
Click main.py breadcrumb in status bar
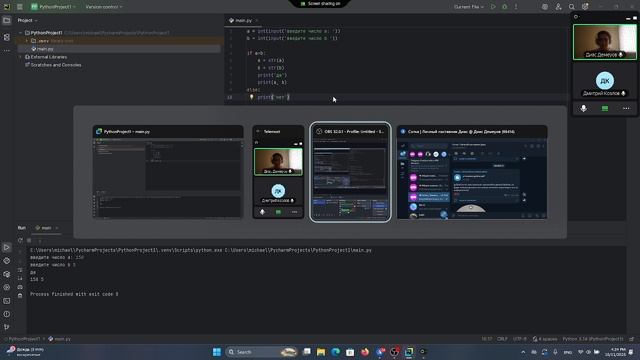[60, 339]
